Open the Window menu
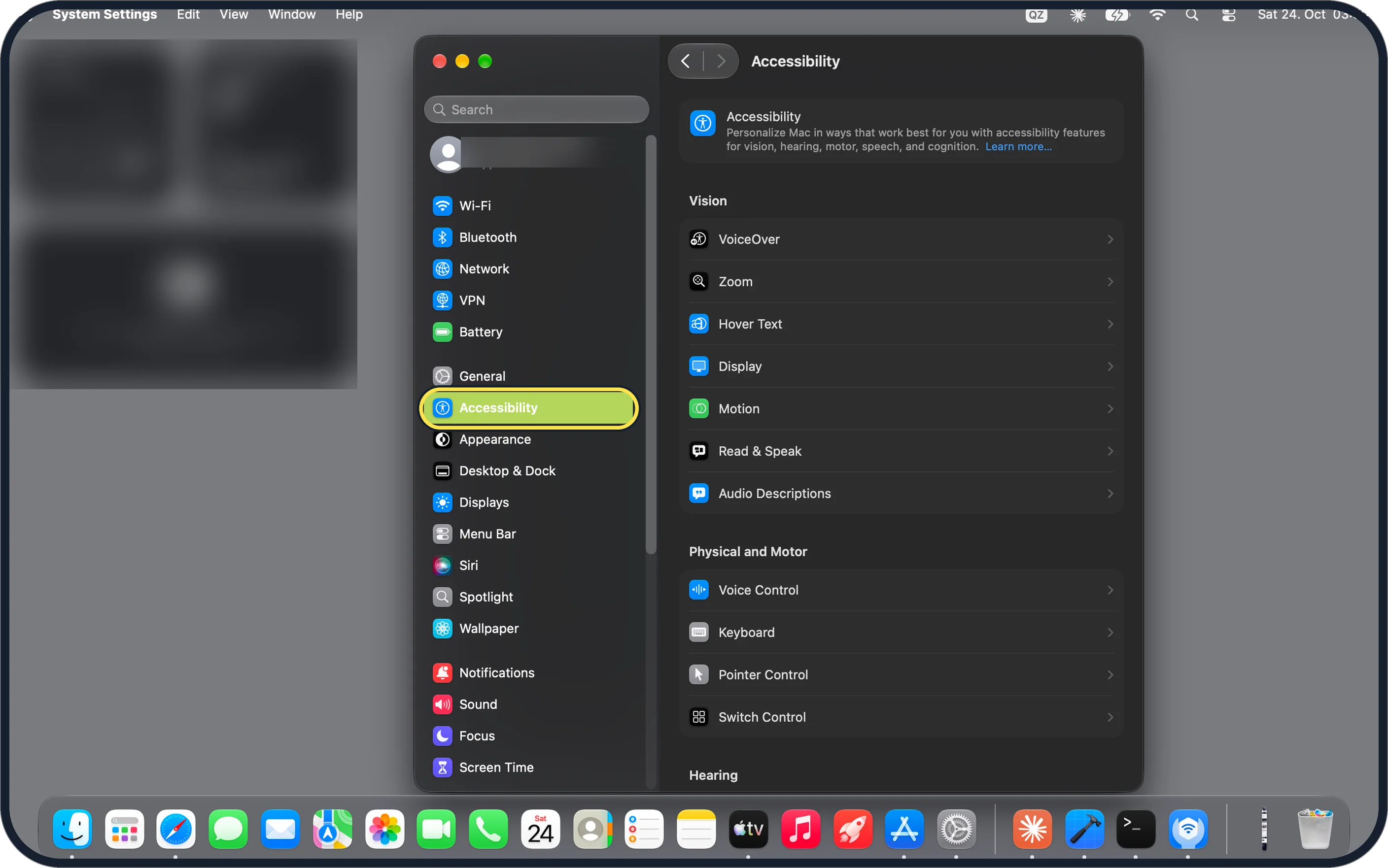 tap(292, 14)
